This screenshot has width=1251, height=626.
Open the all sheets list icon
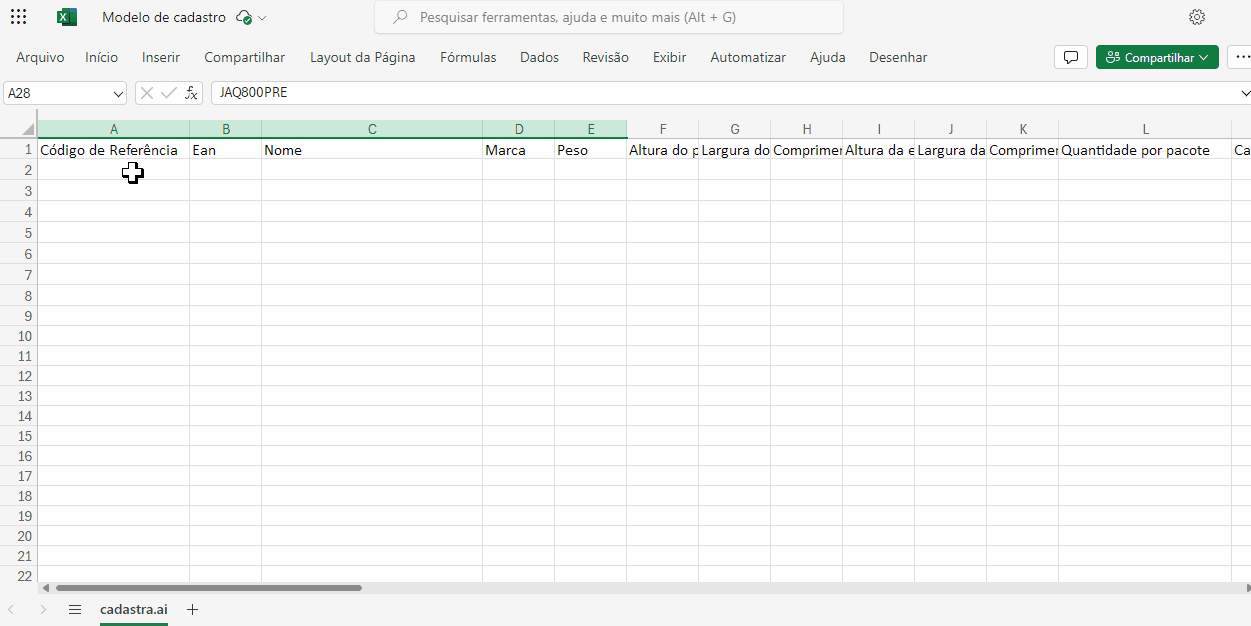coord(75,609)
